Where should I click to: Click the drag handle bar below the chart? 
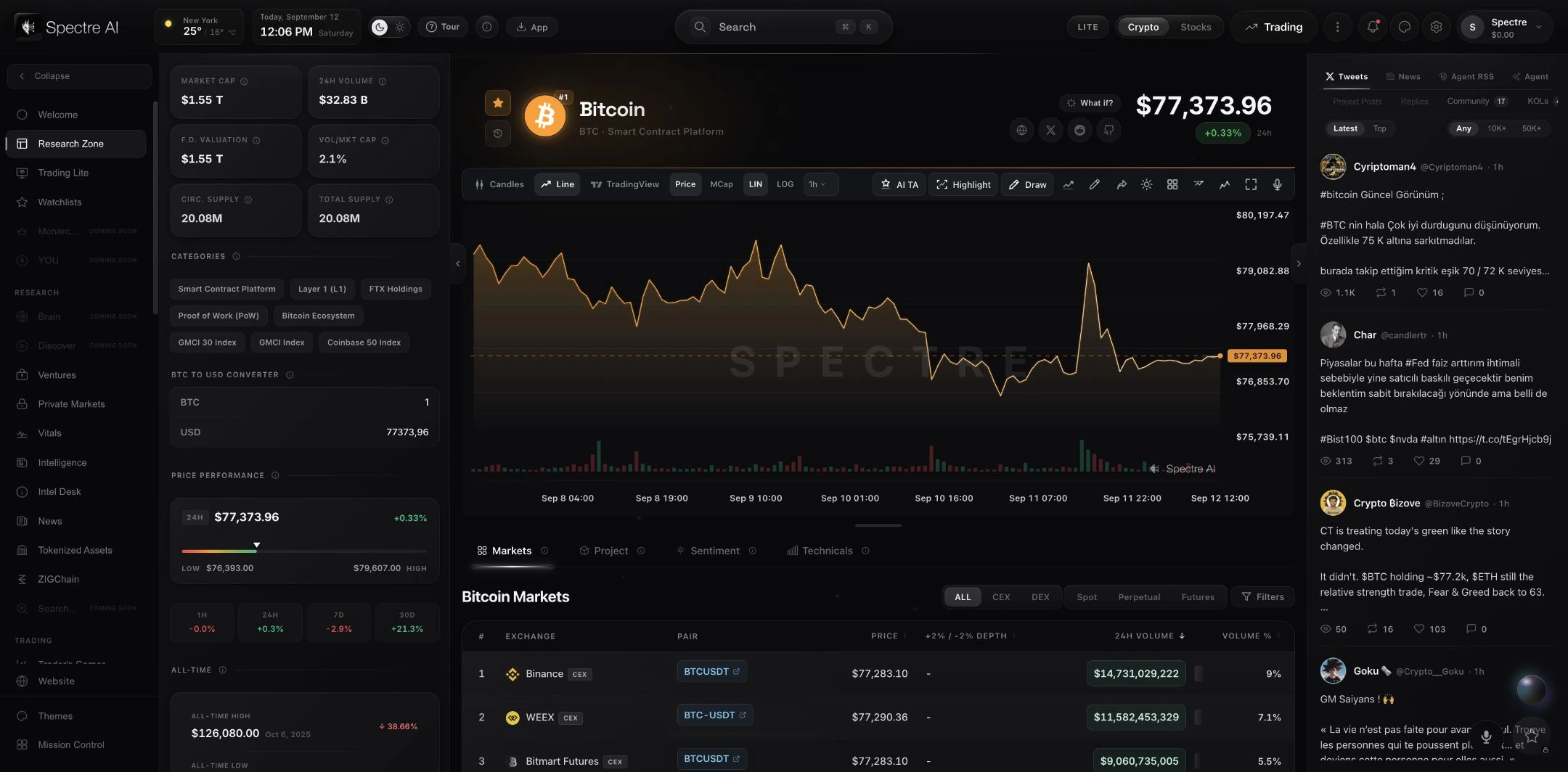coord(878,525)
